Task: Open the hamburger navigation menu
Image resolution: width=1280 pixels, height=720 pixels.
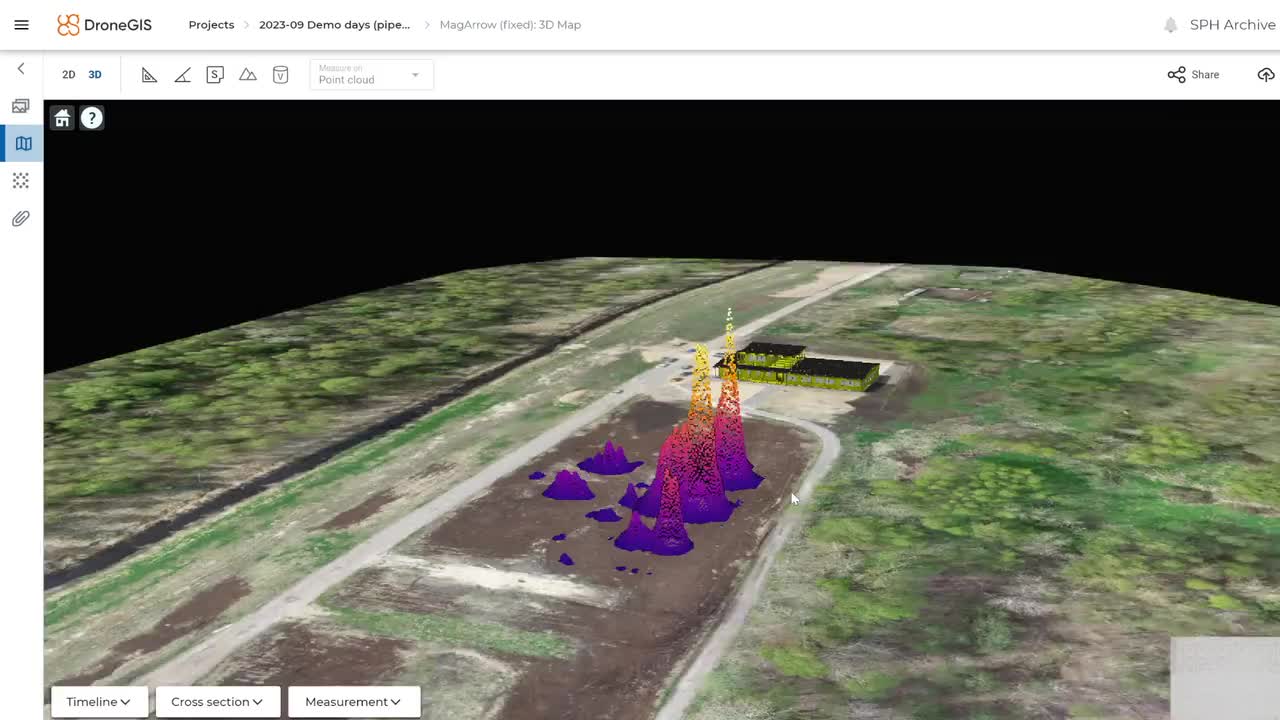Action: pos(21,24)
